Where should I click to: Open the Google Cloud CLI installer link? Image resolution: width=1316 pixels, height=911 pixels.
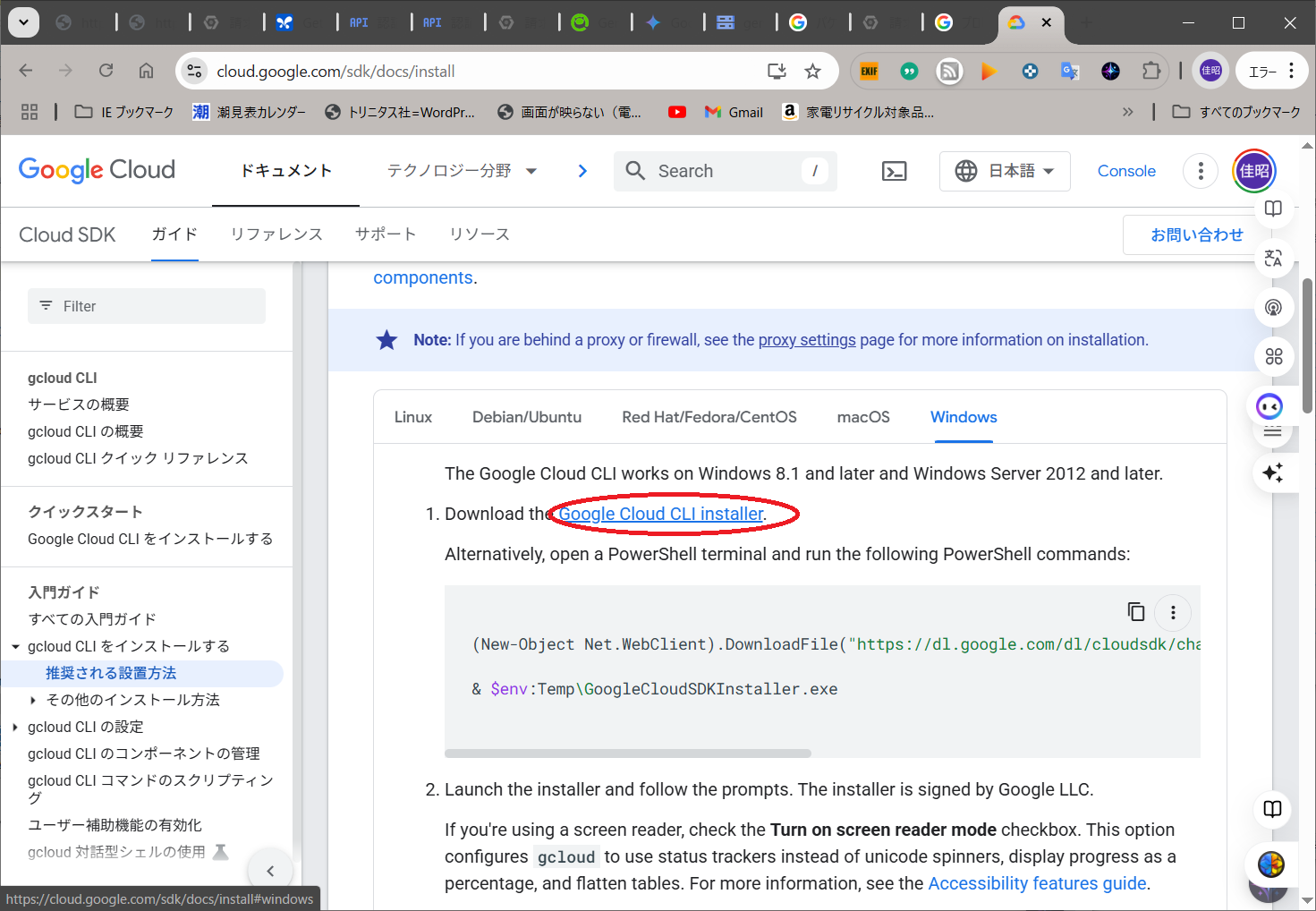[660, 514]
